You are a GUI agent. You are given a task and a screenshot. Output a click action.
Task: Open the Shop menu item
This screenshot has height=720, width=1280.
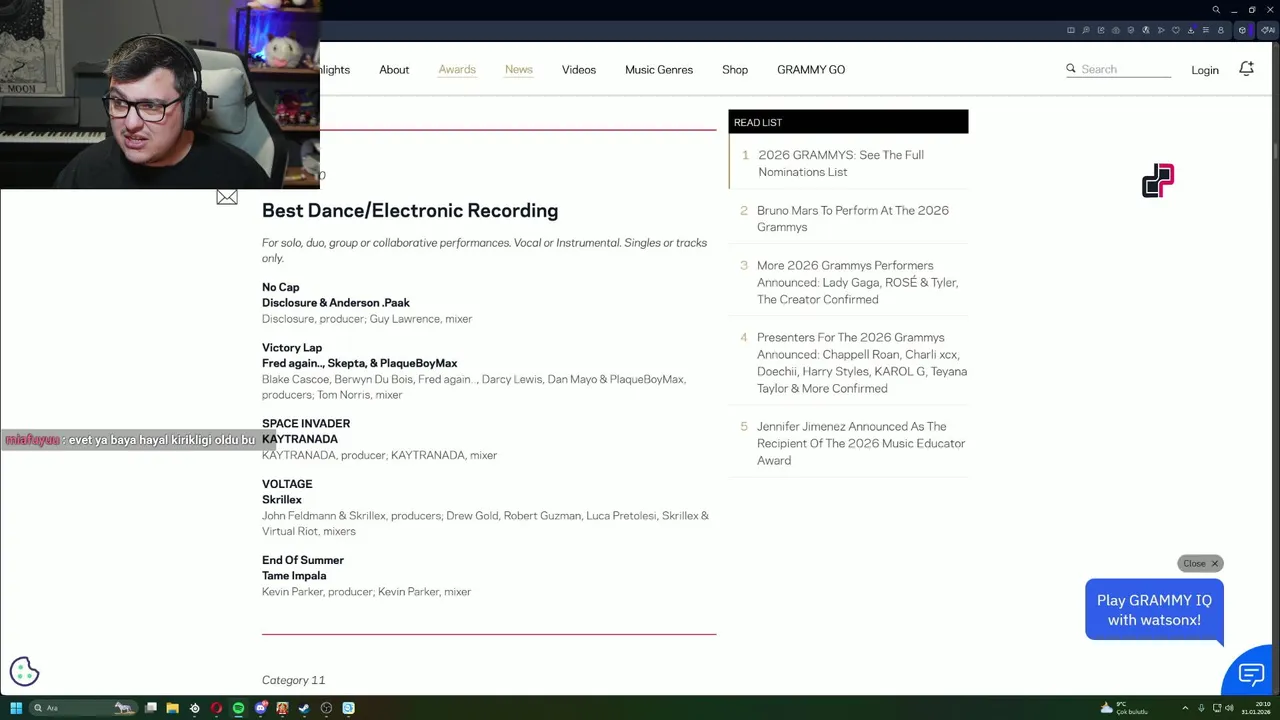(x=735, y=69)
